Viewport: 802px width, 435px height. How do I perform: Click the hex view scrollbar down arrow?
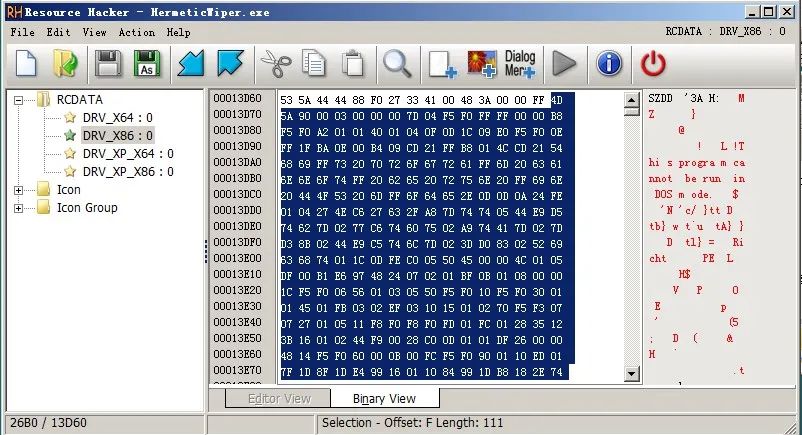tap(631, 374)
